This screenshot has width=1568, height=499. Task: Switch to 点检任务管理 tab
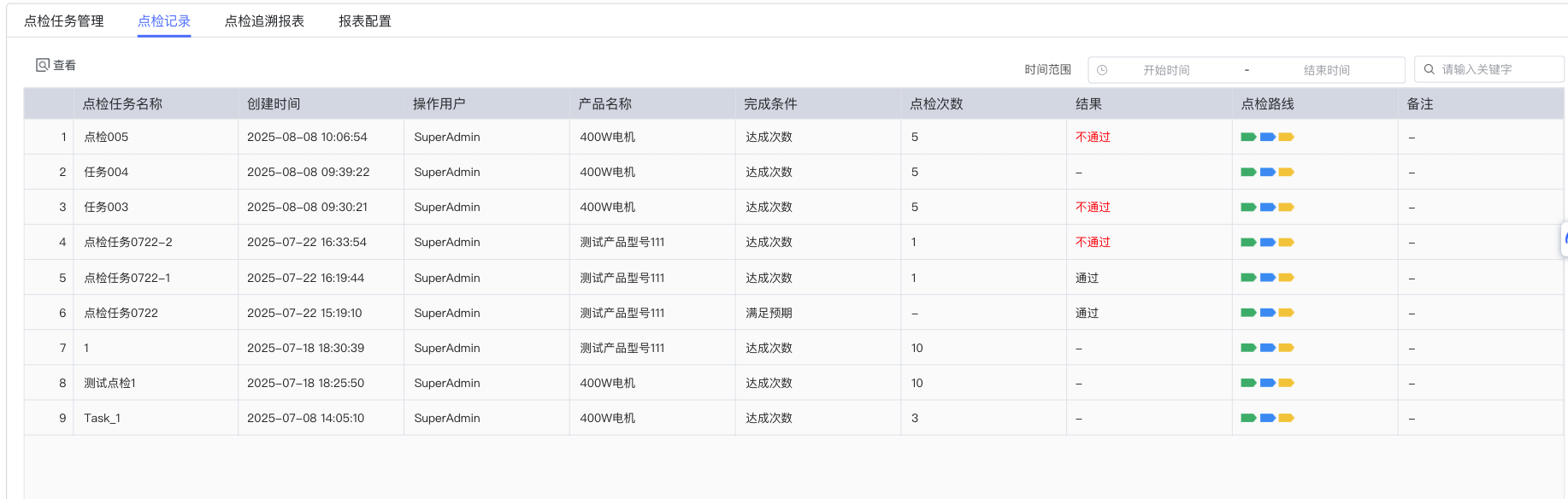(x=64, y=21)
